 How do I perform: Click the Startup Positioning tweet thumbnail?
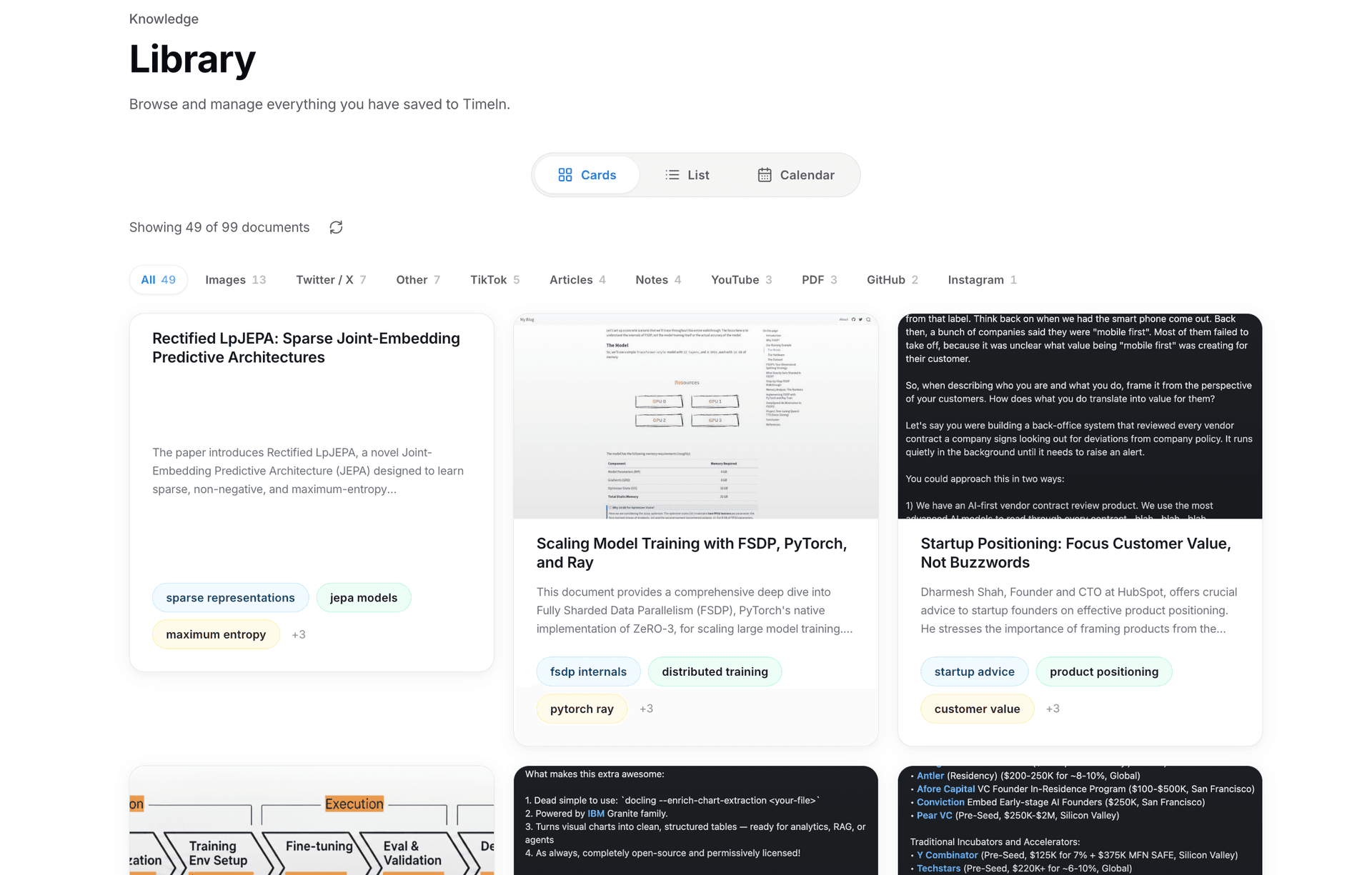1080,416
